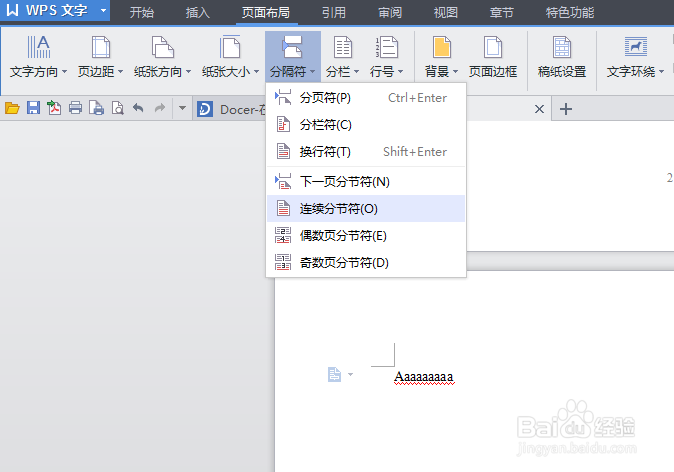Click the 分隔符 breaks icon
674x472 pixels.
(292, 47)
